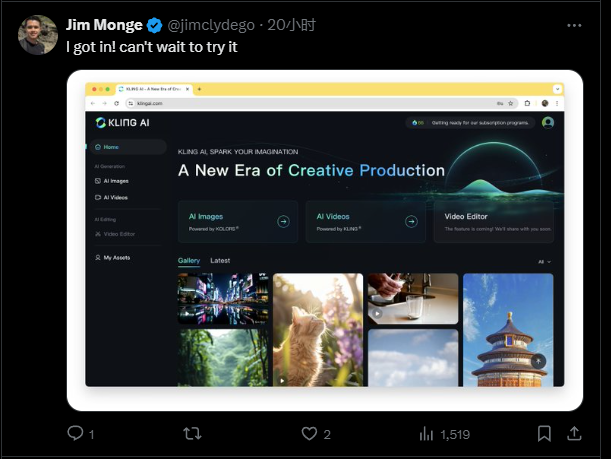This screenshot has height=459, width=611.
Task: Click the retweet icon
Action: point(193,433)
